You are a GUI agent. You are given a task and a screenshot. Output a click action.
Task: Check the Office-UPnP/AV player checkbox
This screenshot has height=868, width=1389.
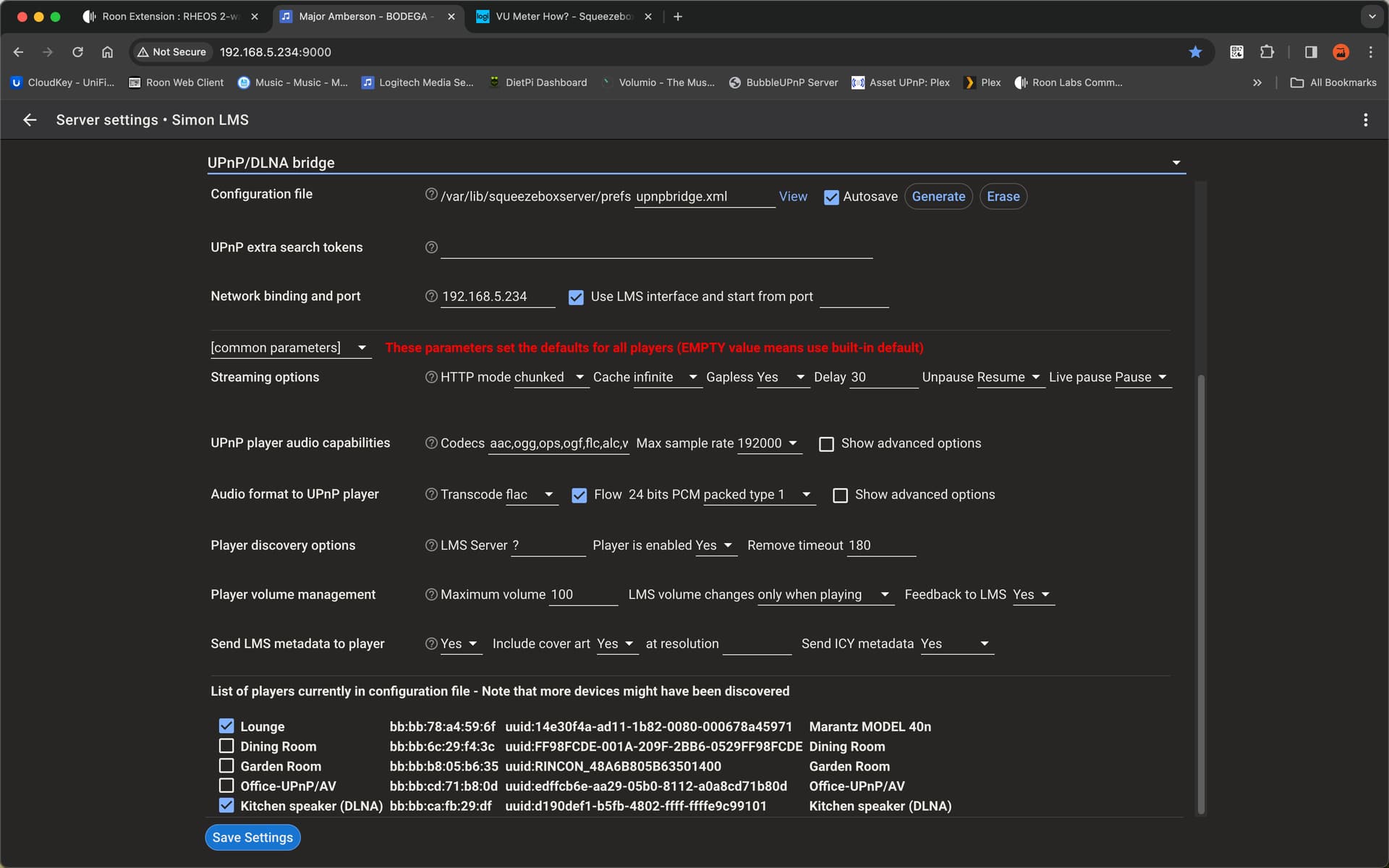pos(226,786)
